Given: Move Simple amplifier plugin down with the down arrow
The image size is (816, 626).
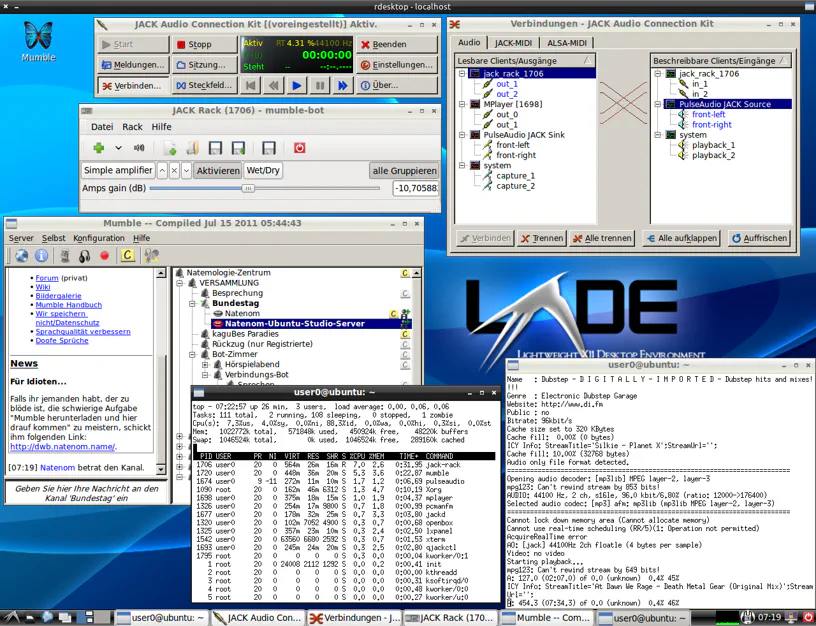Looking at the screenshot, I should coord(186,171).
